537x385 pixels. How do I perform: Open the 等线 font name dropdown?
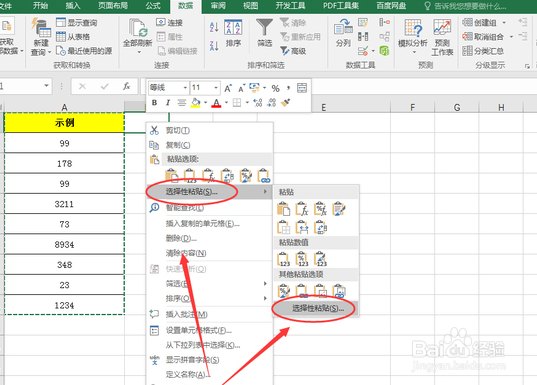pyautogui.click(x=185, y=88)
